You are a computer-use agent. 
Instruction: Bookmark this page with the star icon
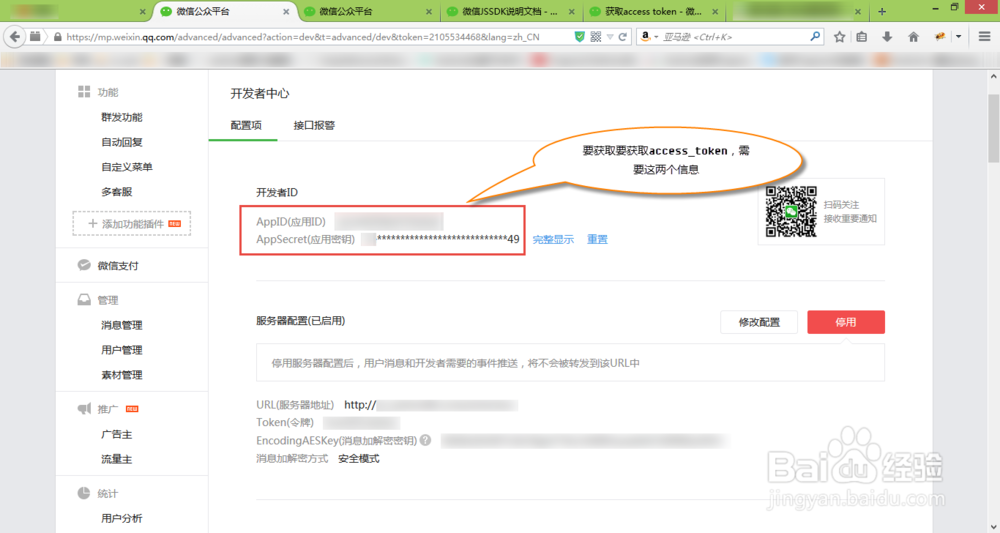tap(840, 37)
